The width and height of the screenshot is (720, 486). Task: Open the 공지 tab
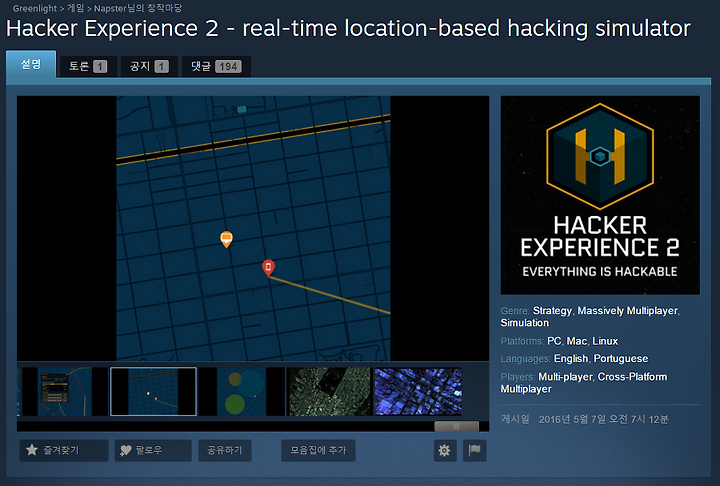tap(149, 67)
